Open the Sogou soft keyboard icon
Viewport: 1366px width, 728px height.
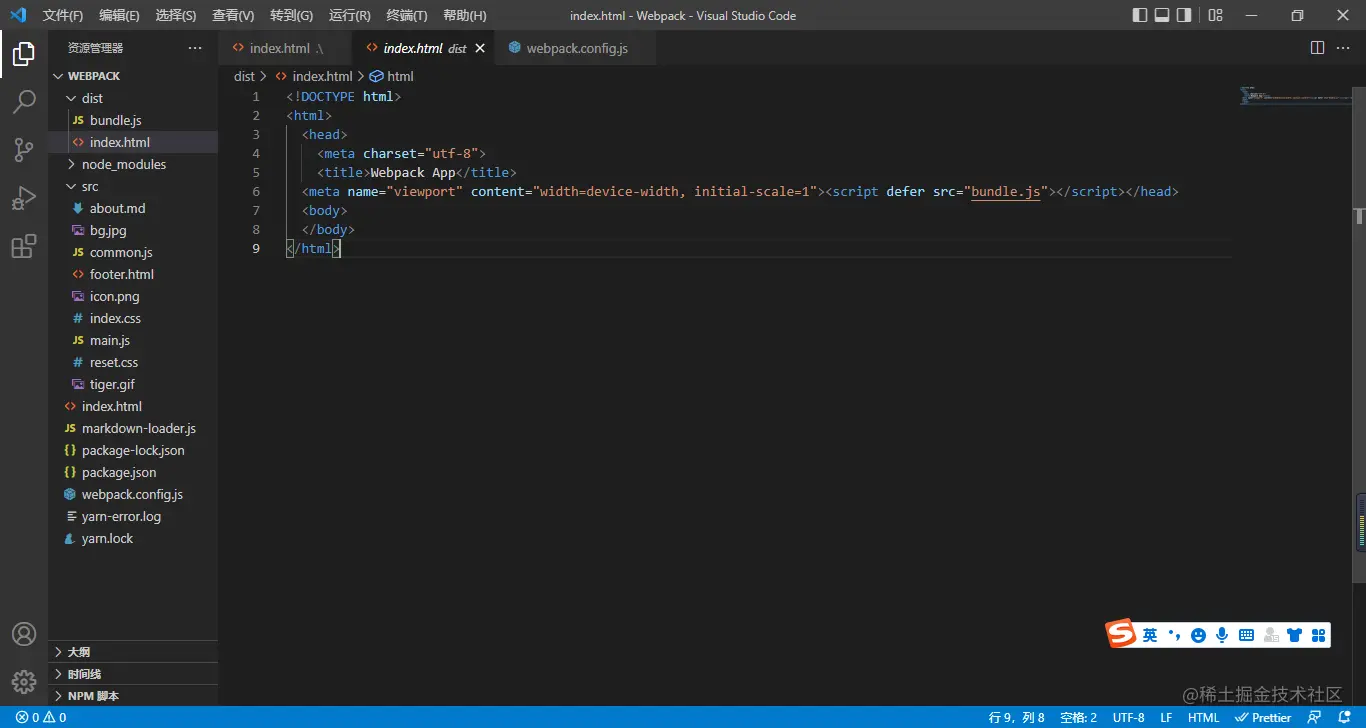point(1246,635)
